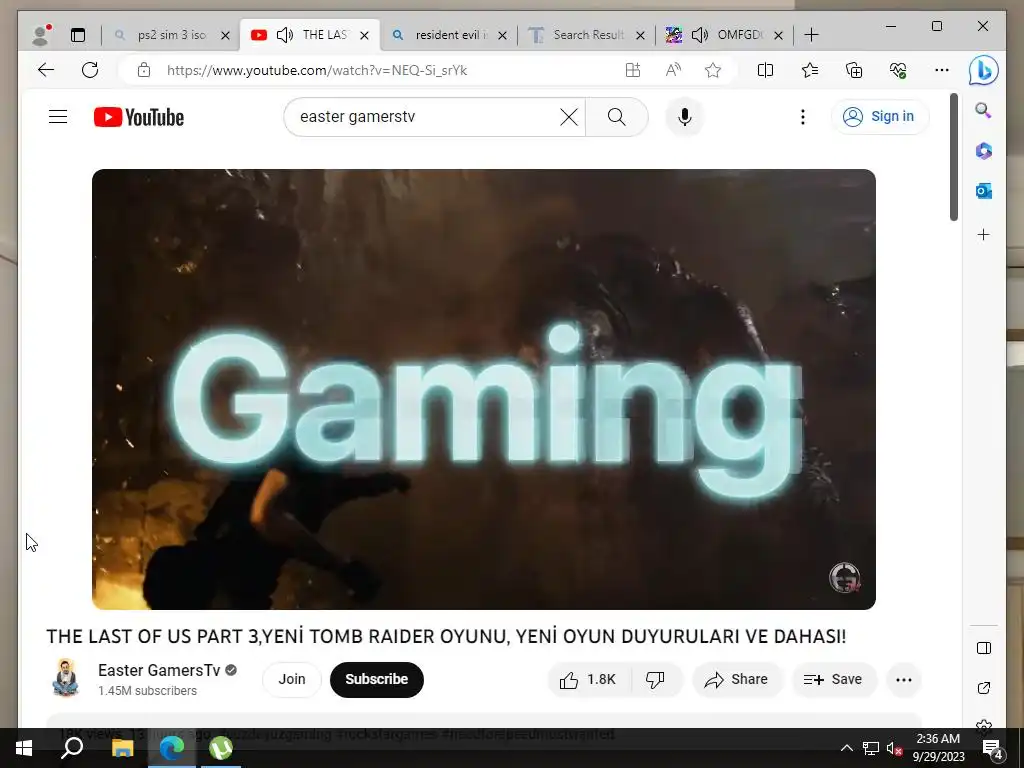Open Edge Settings and more menu
Image resolution: width=1024 pixels, height=768 pixels.
tap(942, 70)
